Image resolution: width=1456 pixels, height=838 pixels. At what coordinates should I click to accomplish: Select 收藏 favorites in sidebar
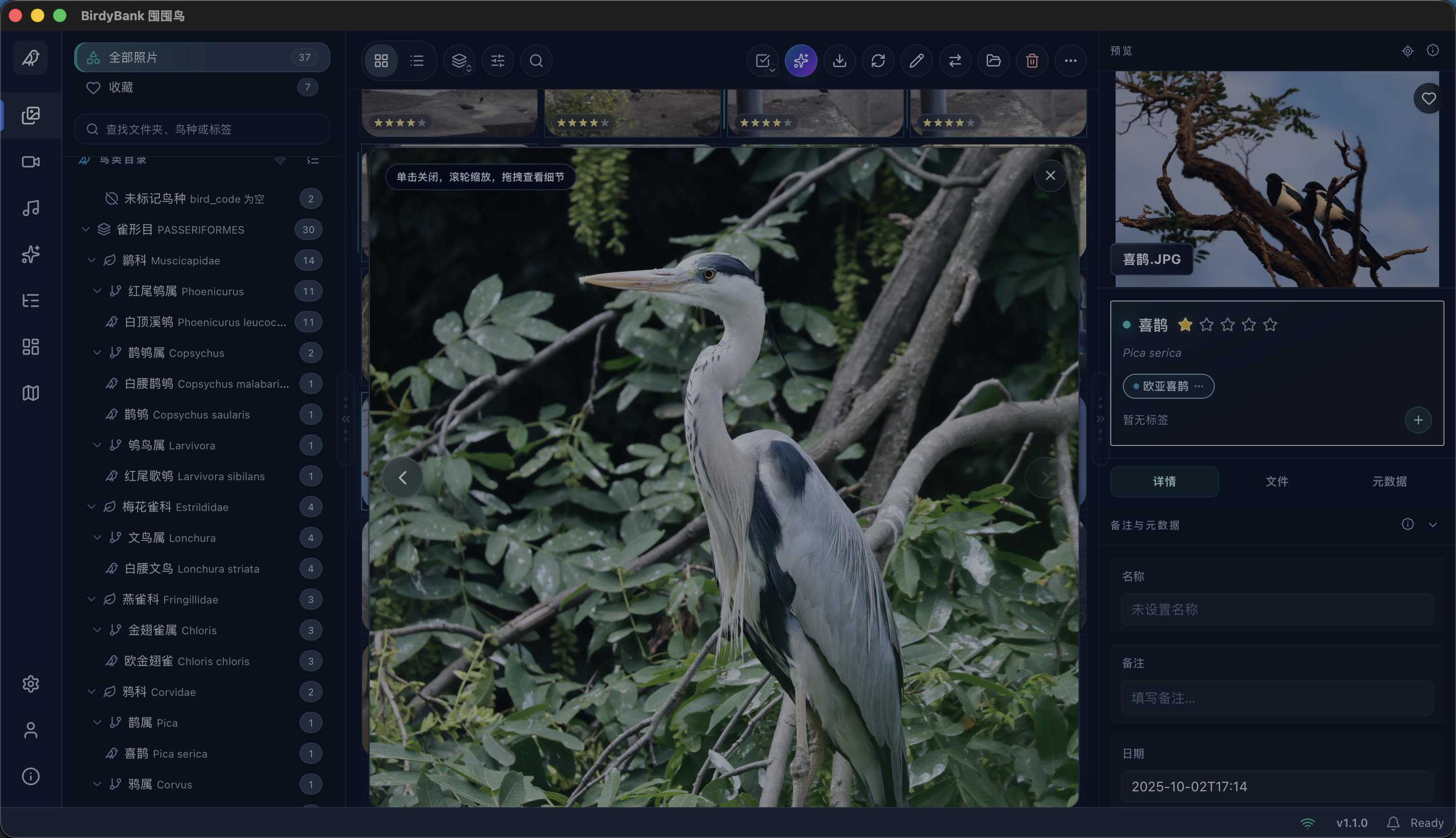[202, 87]
